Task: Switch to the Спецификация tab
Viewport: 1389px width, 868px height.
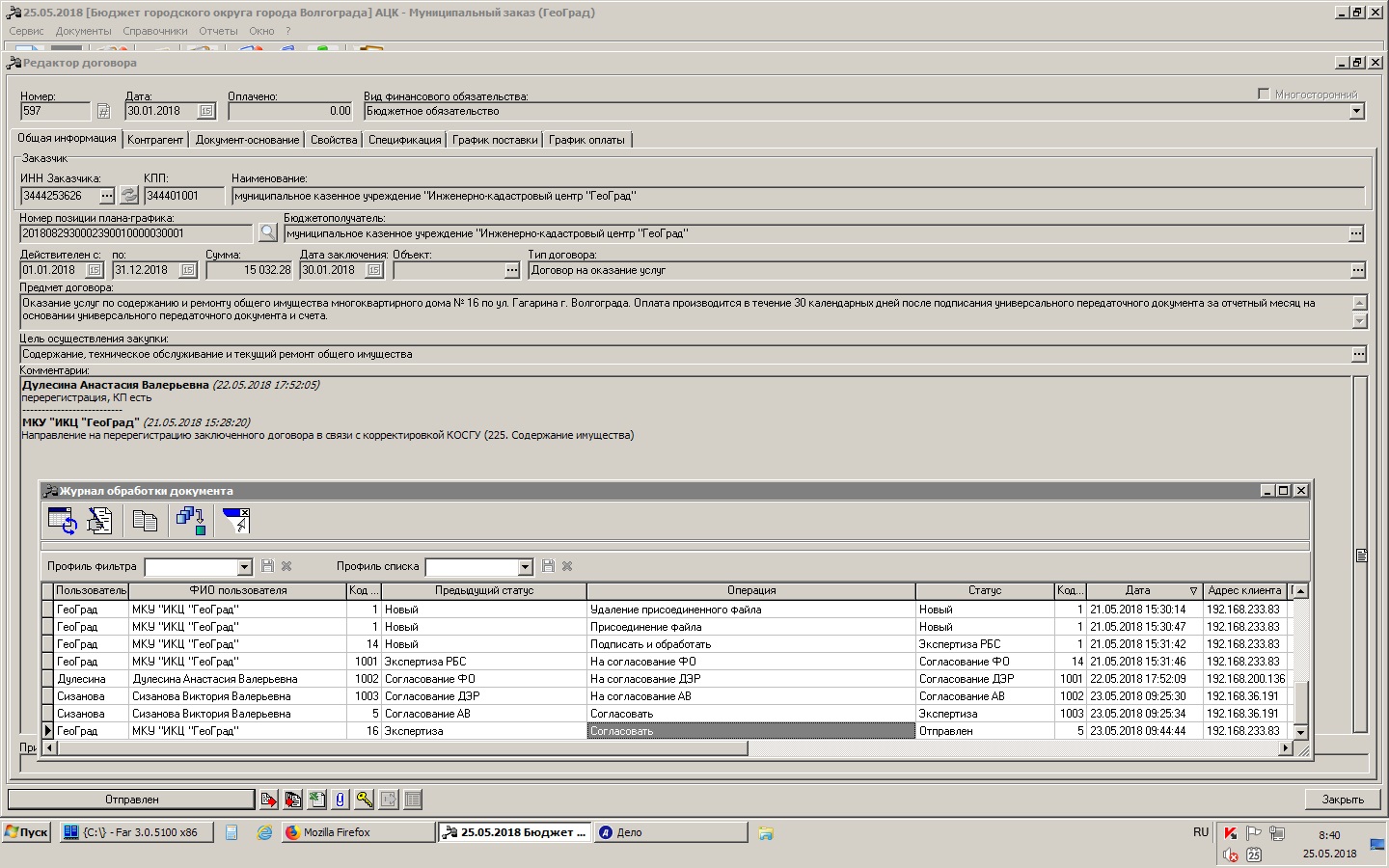Action: 404,140
